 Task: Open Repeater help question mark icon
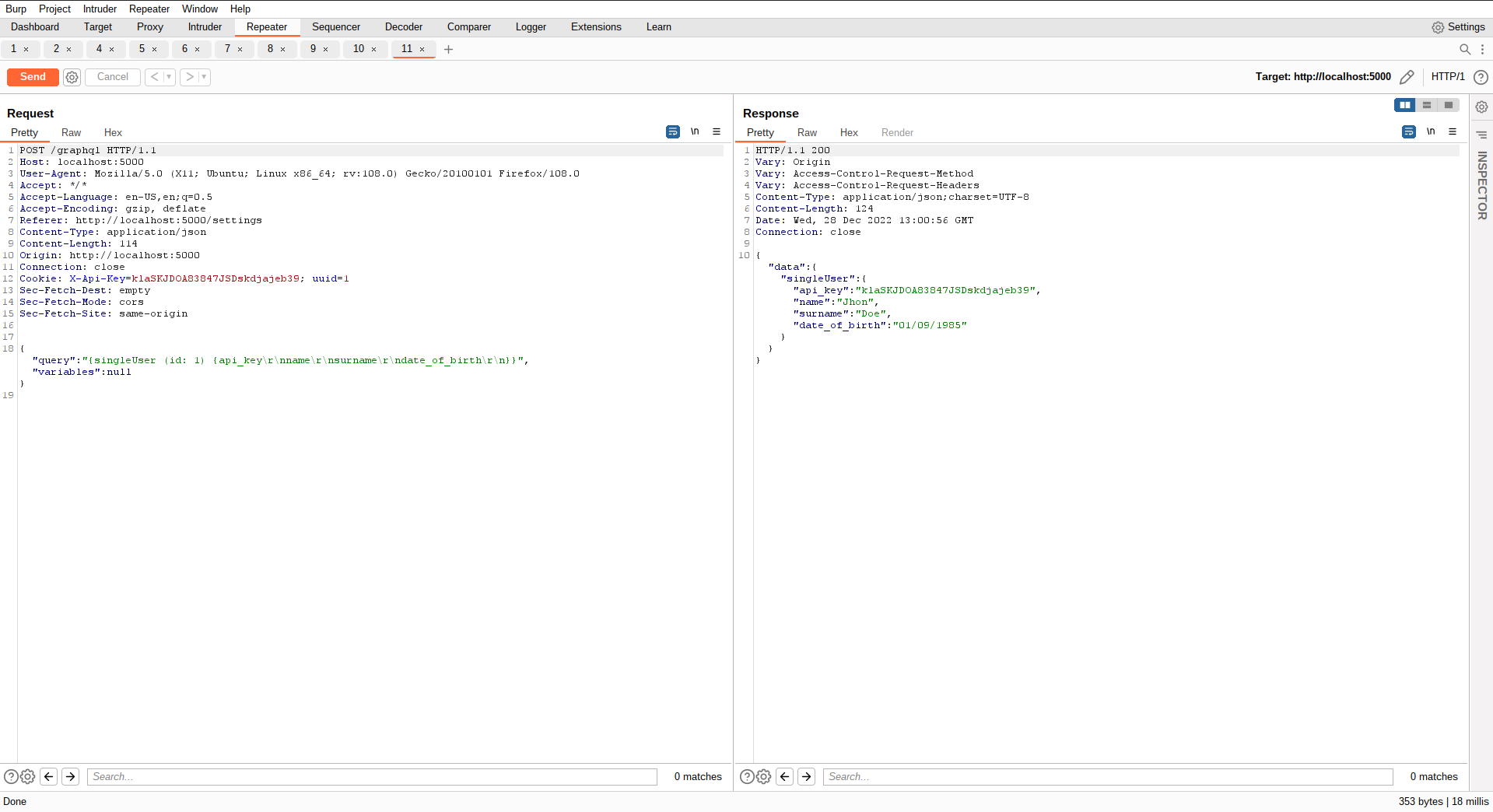[1481, 77]
